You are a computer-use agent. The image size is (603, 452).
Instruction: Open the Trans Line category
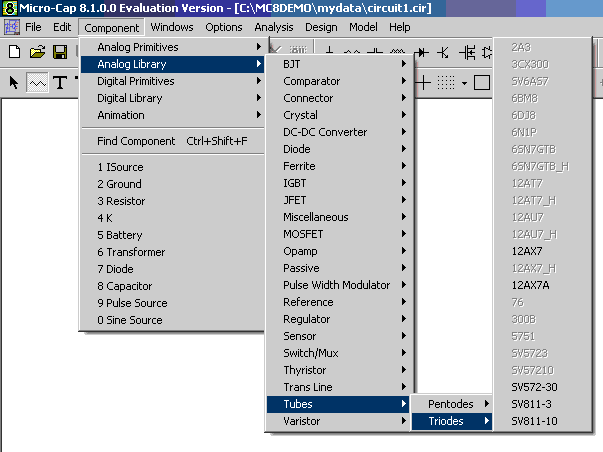[340, 387]
